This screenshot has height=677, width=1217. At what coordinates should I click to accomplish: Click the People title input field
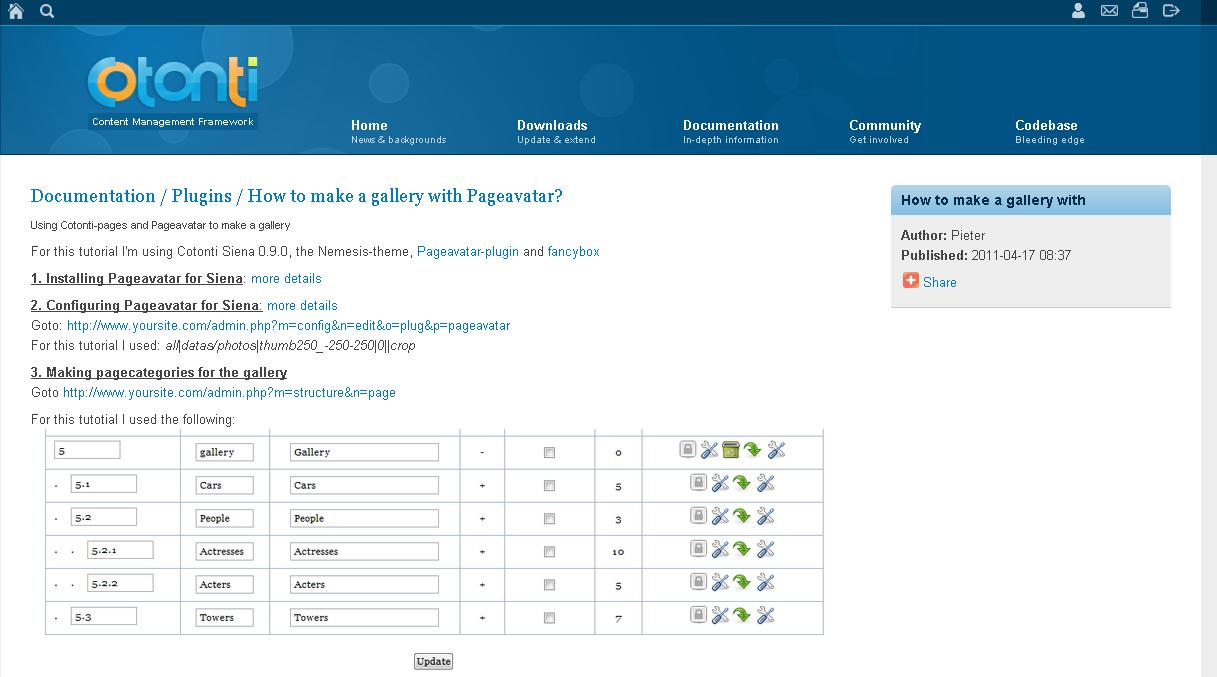point(365,519)
